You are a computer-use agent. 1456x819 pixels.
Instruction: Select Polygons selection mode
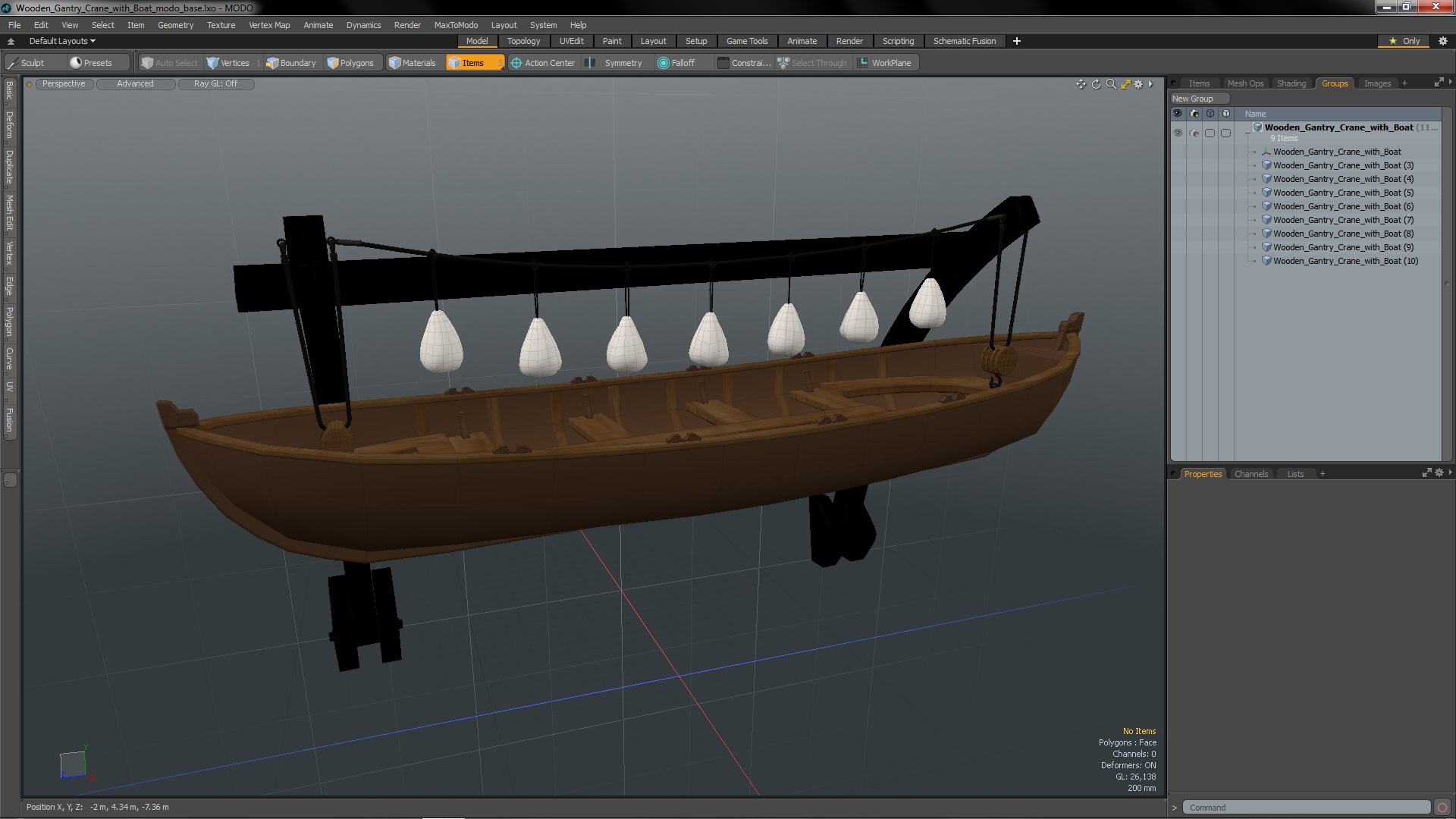point(350,63)
